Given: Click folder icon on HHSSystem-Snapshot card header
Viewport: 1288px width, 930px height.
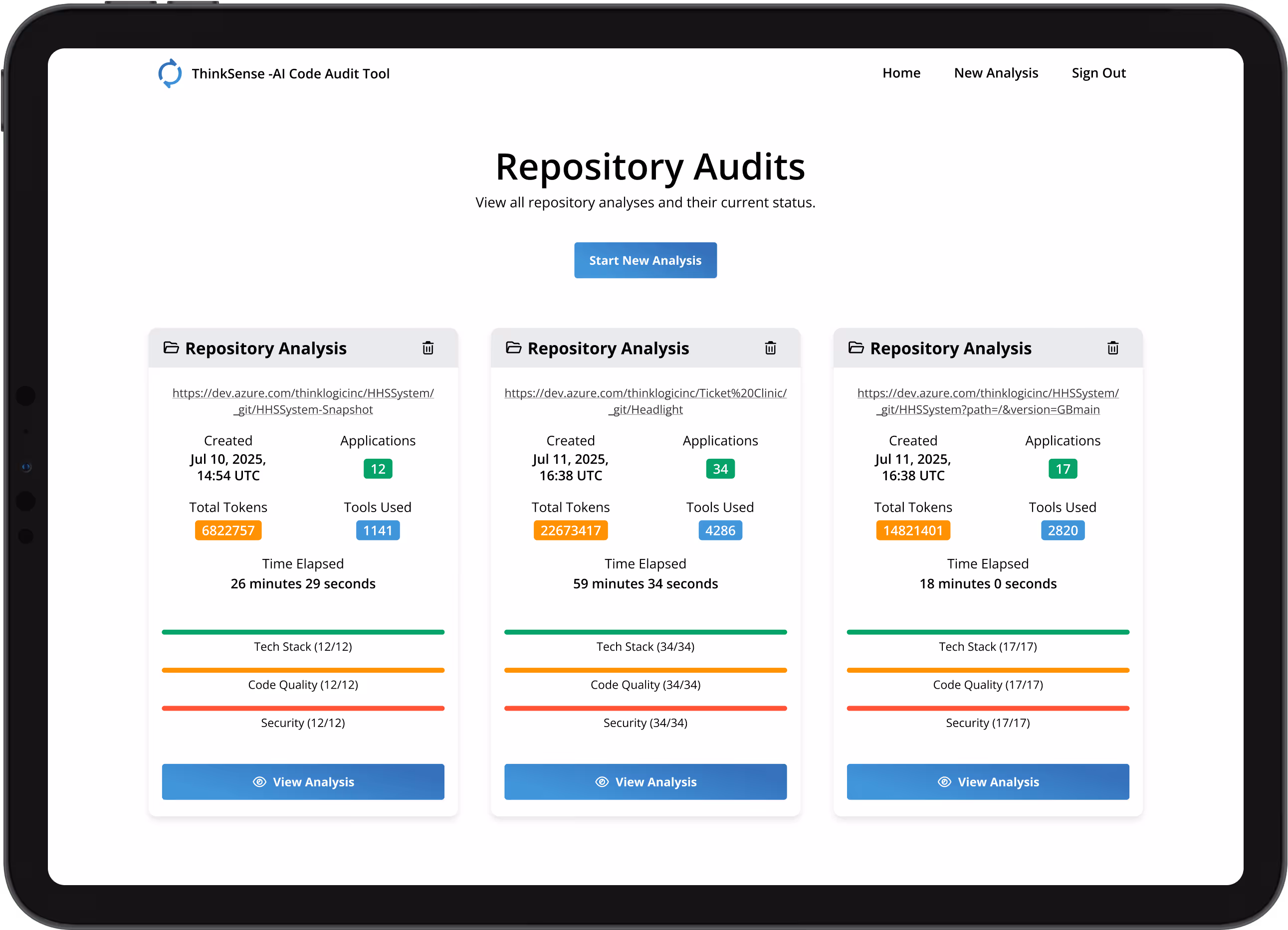Looking at the screenshot, I should pos(171,348).
